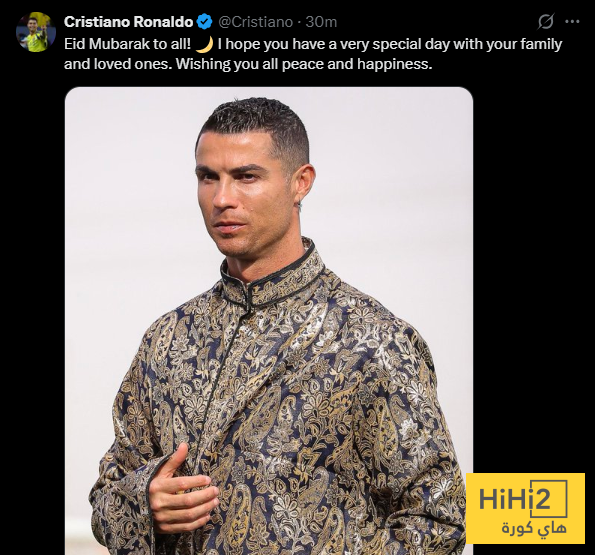The image size is (595, 555).
Task: Open the @Cristiano handle link
Action: point(255,22)
